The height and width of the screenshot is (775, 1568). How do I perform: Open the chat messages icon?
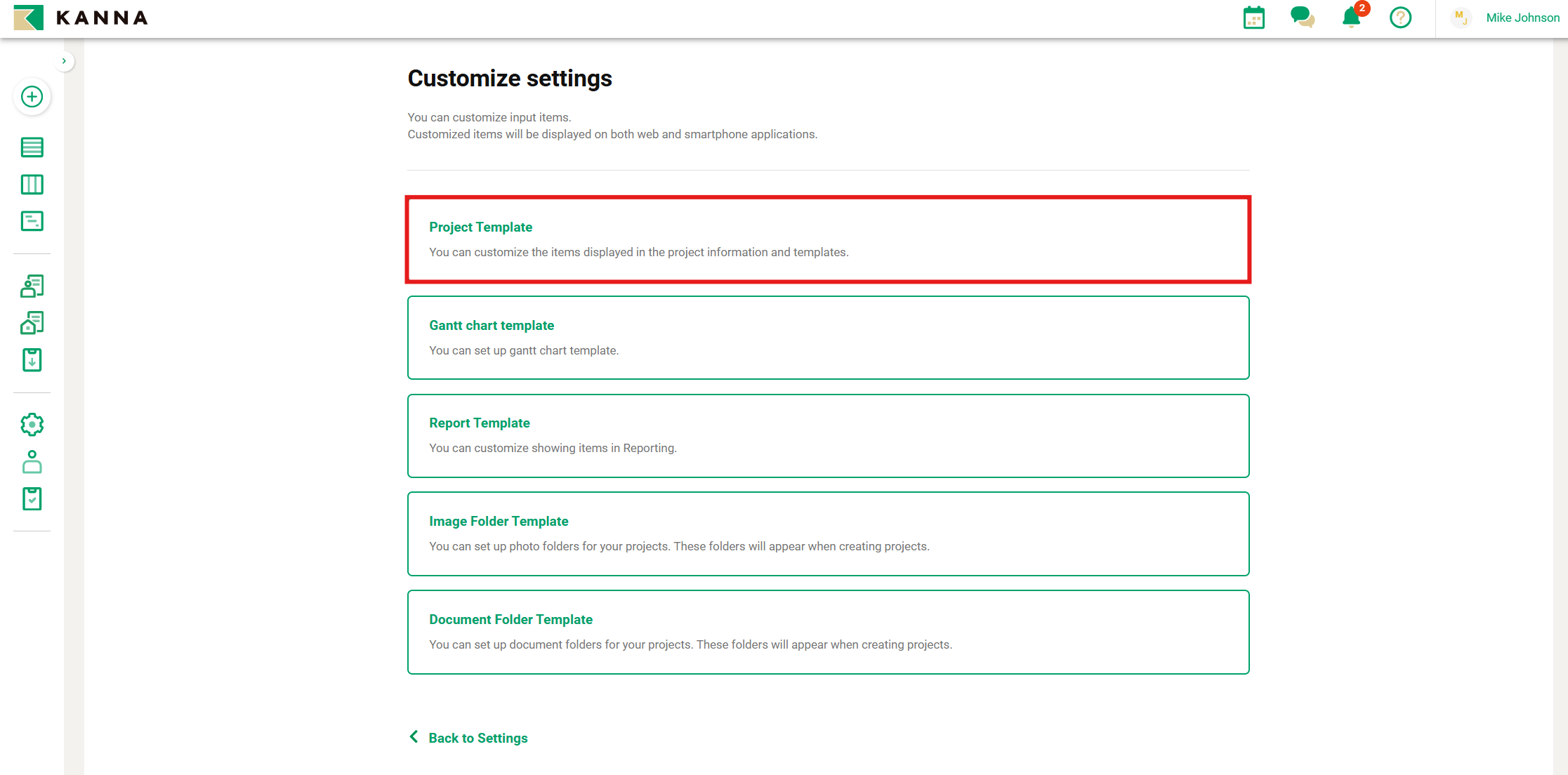1302,18
